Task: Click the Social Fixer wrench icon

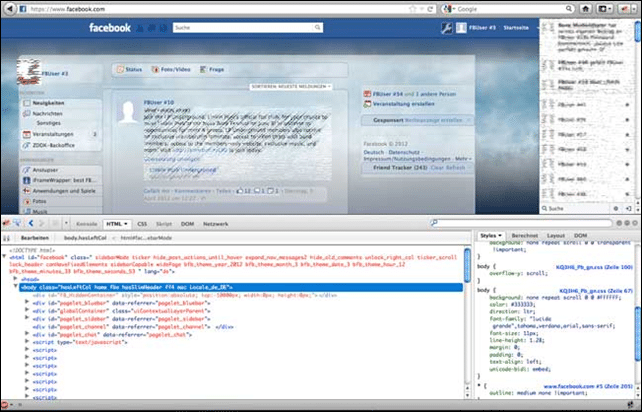Action: click(446, 28)
